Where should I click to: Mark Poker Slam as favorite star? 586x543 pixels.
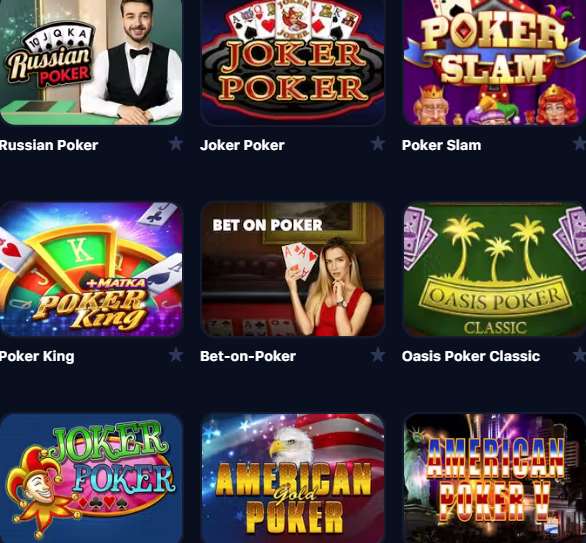(x=580, y=144)
